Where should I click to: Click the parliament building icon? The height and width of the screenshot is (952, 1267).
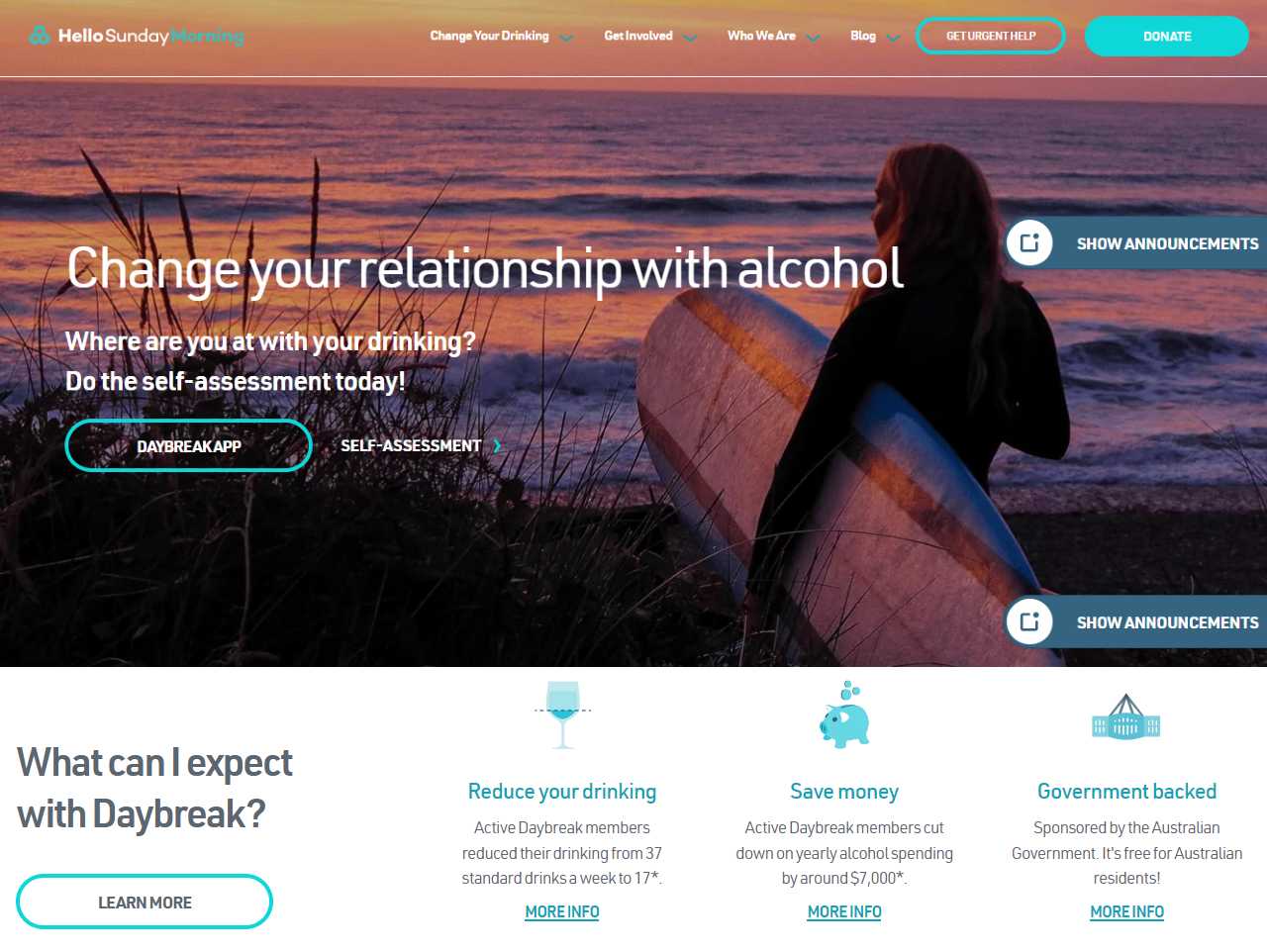1126,717
